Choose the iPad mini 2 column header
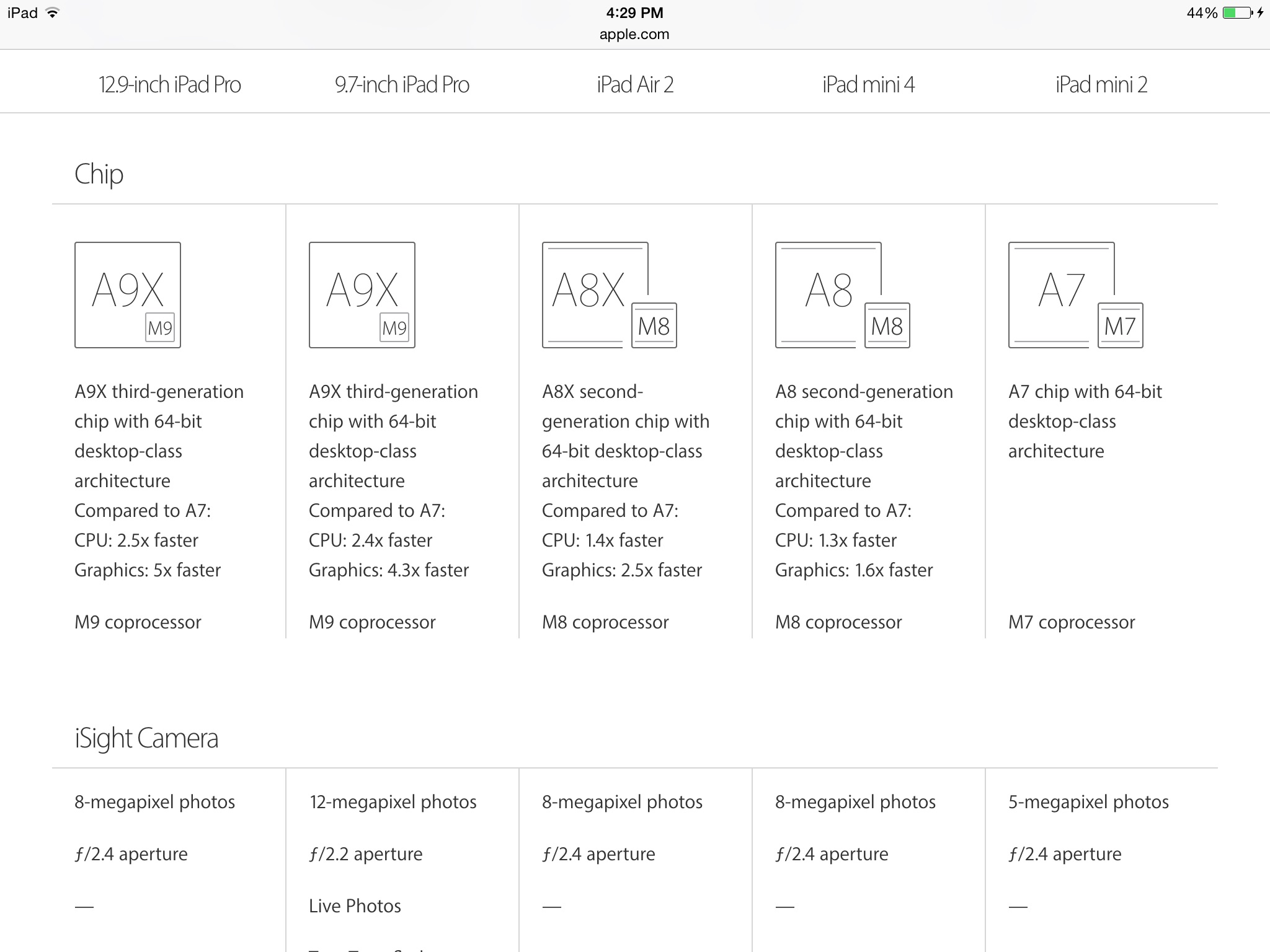 click(x=1101, y=84)
